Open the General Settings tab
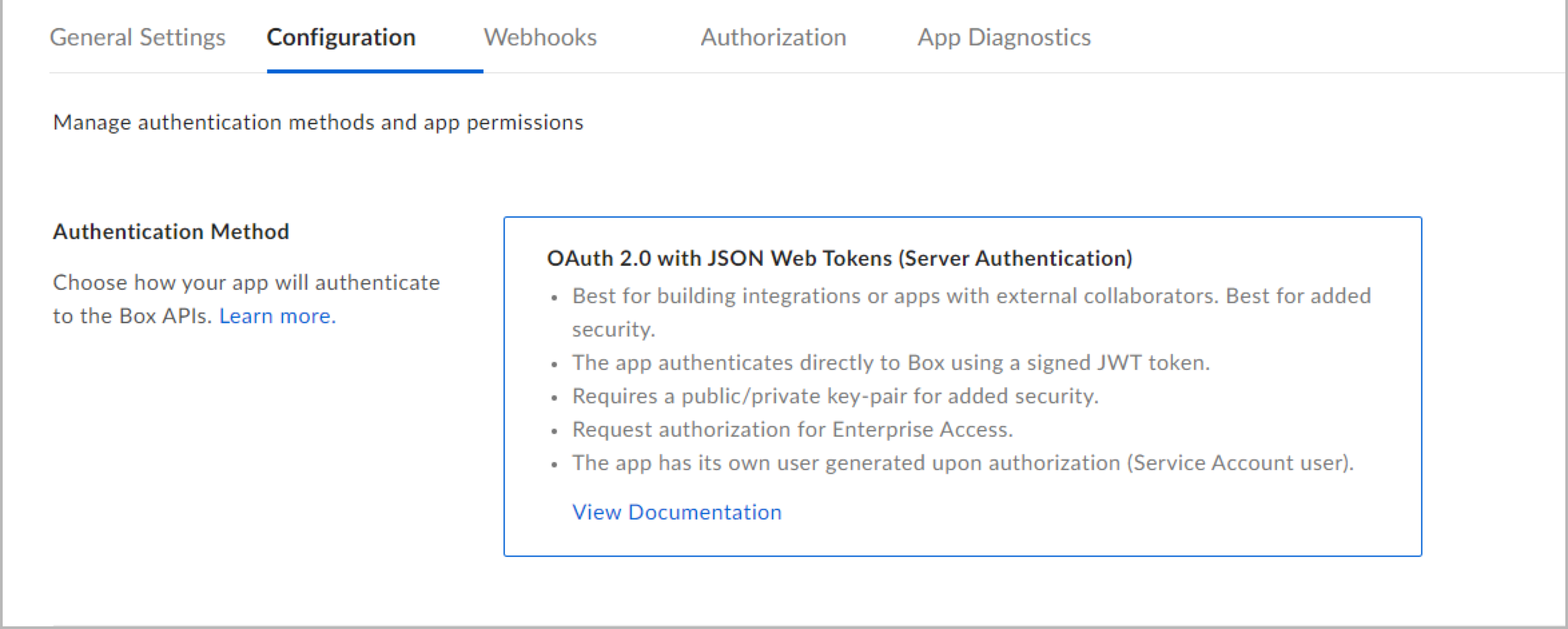The height and width of the screenshot is (629, 1568). 138,37
